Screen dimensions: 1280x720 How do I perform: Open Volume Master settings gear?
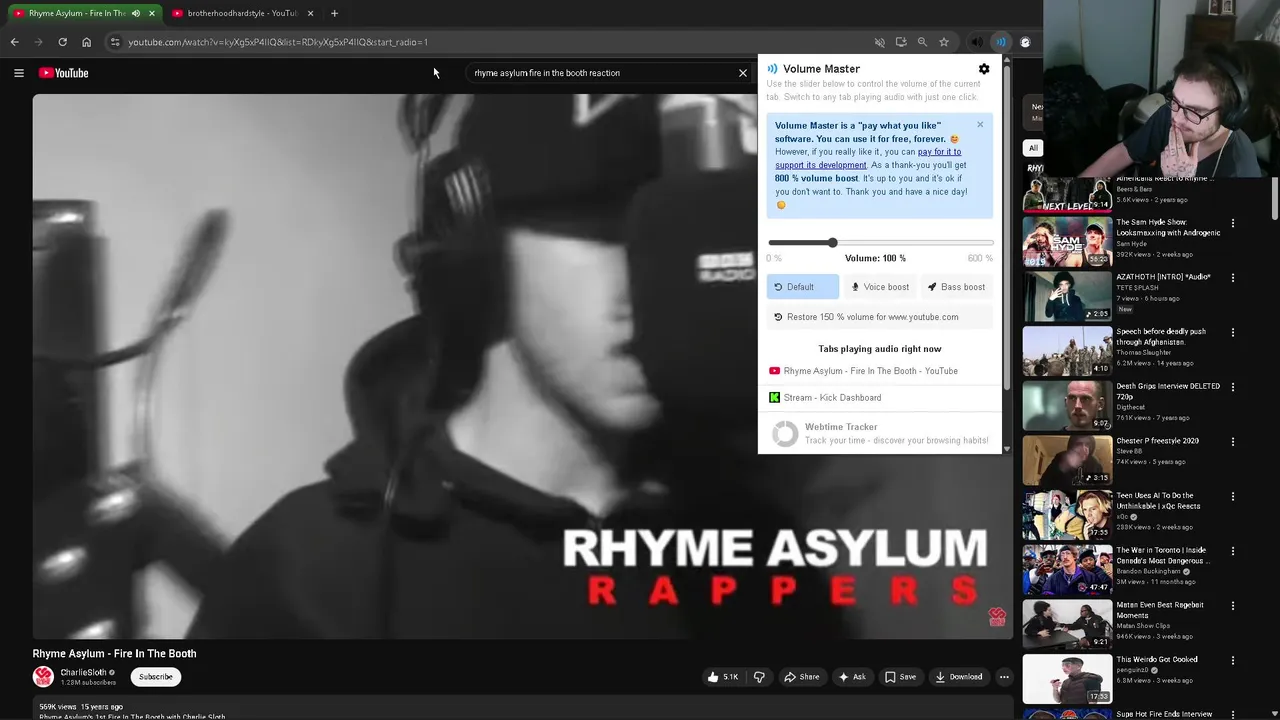point(984,69)
